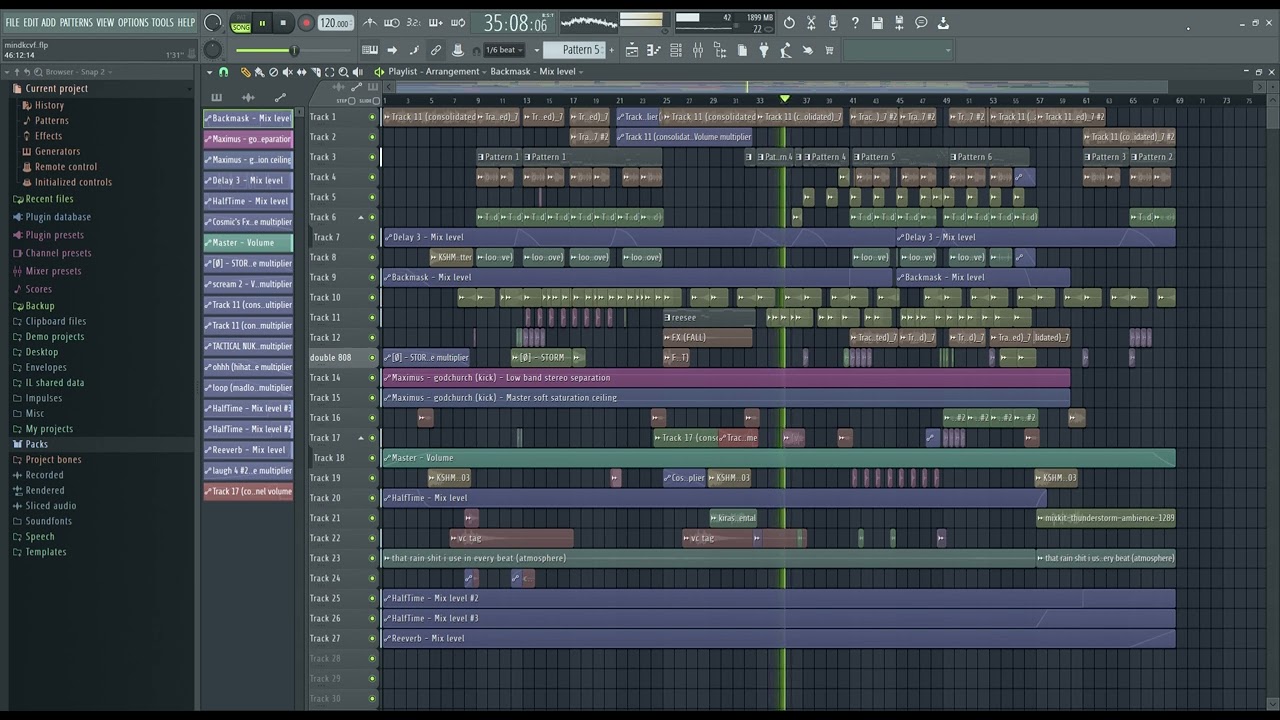
Task: Select 'Track 17 (co..nel volume' picker item
Action: coord(248,492)
